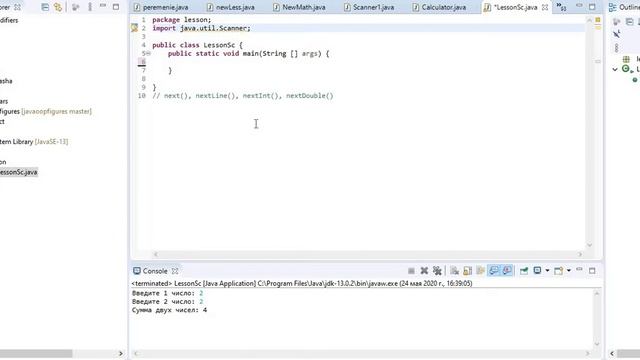This screenshot has height=360, width=640.
Task: Click the import java.util.Scanner line
Action: (x=201, y=28)
